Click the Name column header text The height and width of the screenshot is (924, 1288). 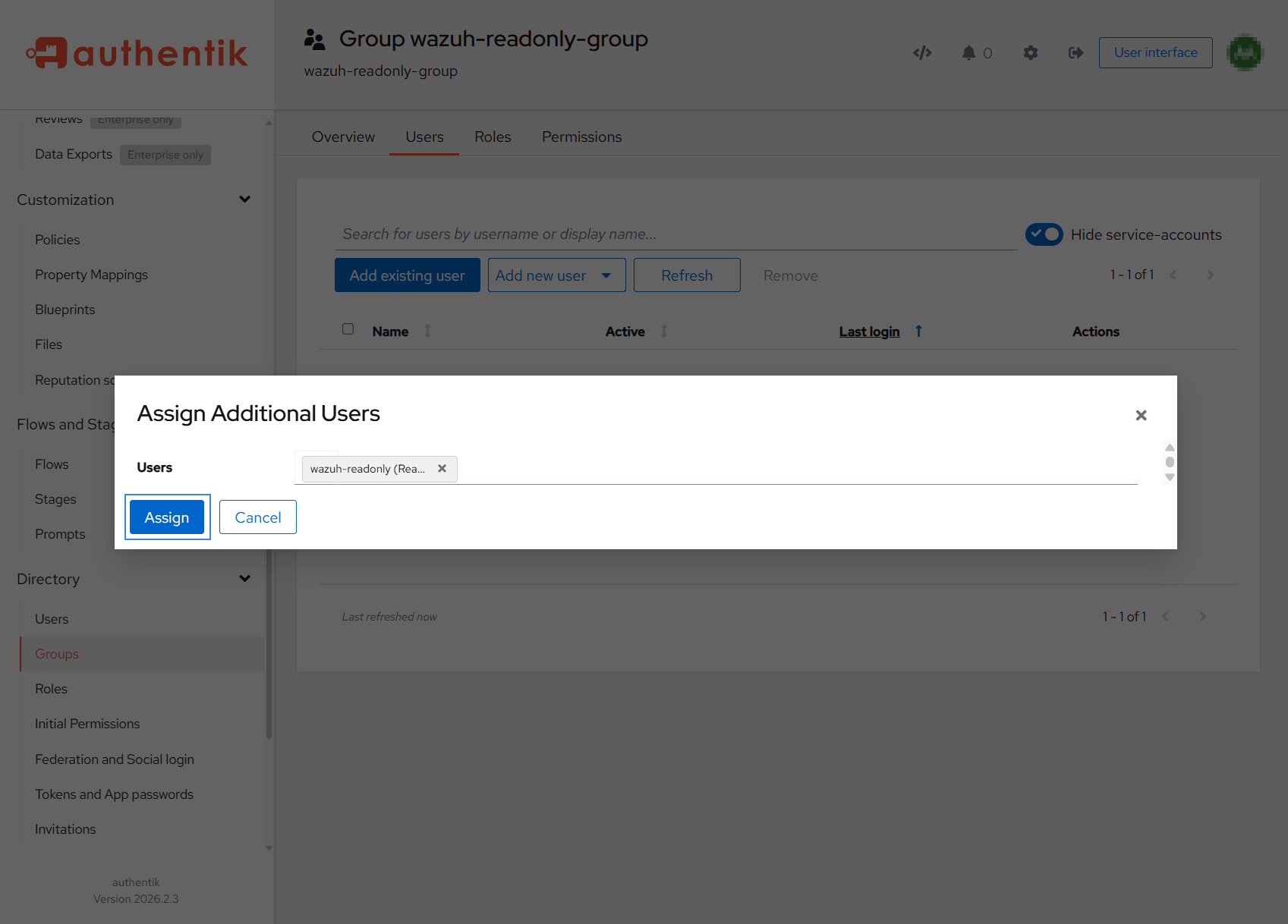390,331
